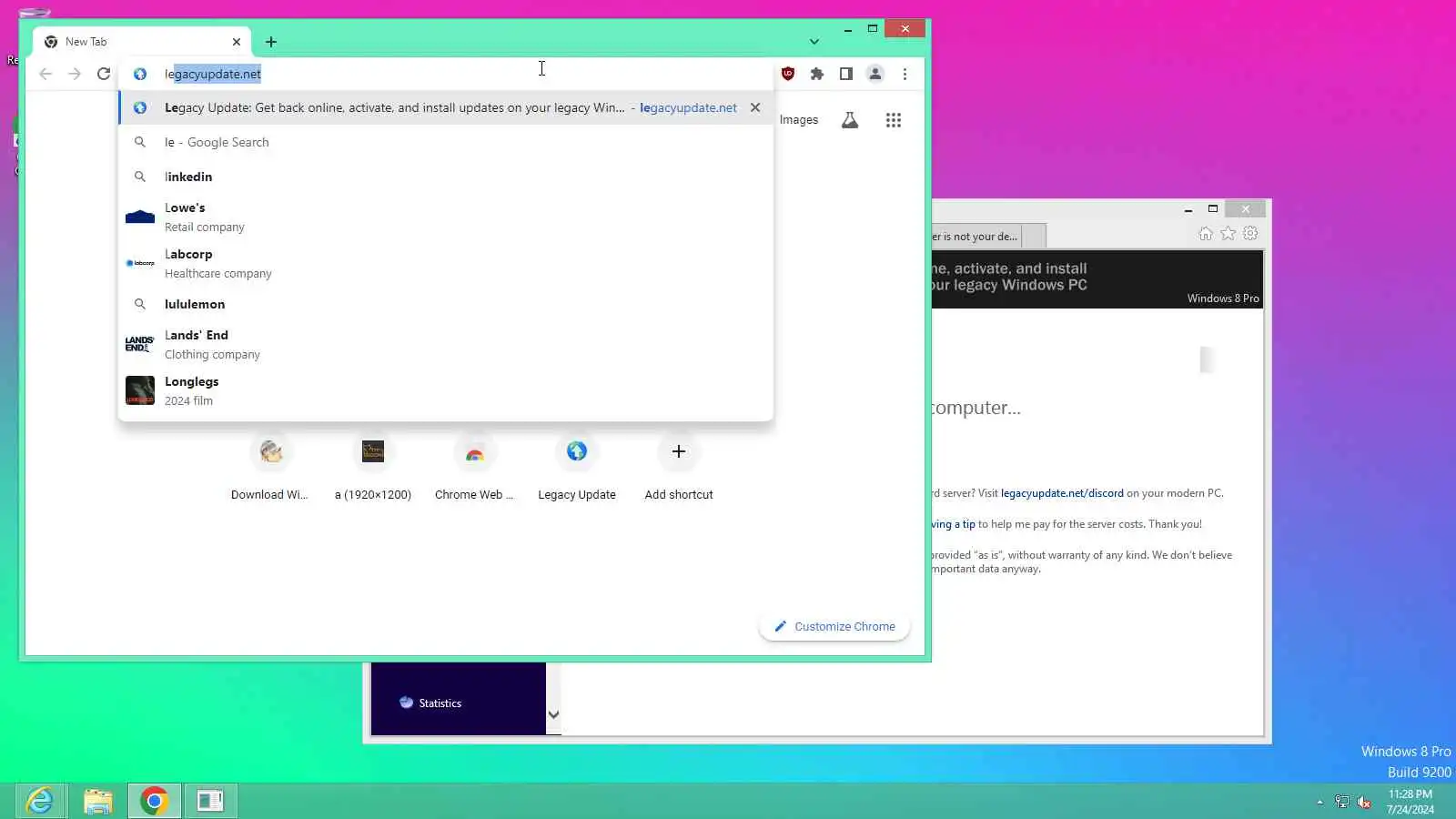Open the Search Labs flask icon
The image size is (1456, 819).
[x=850, y=120]
